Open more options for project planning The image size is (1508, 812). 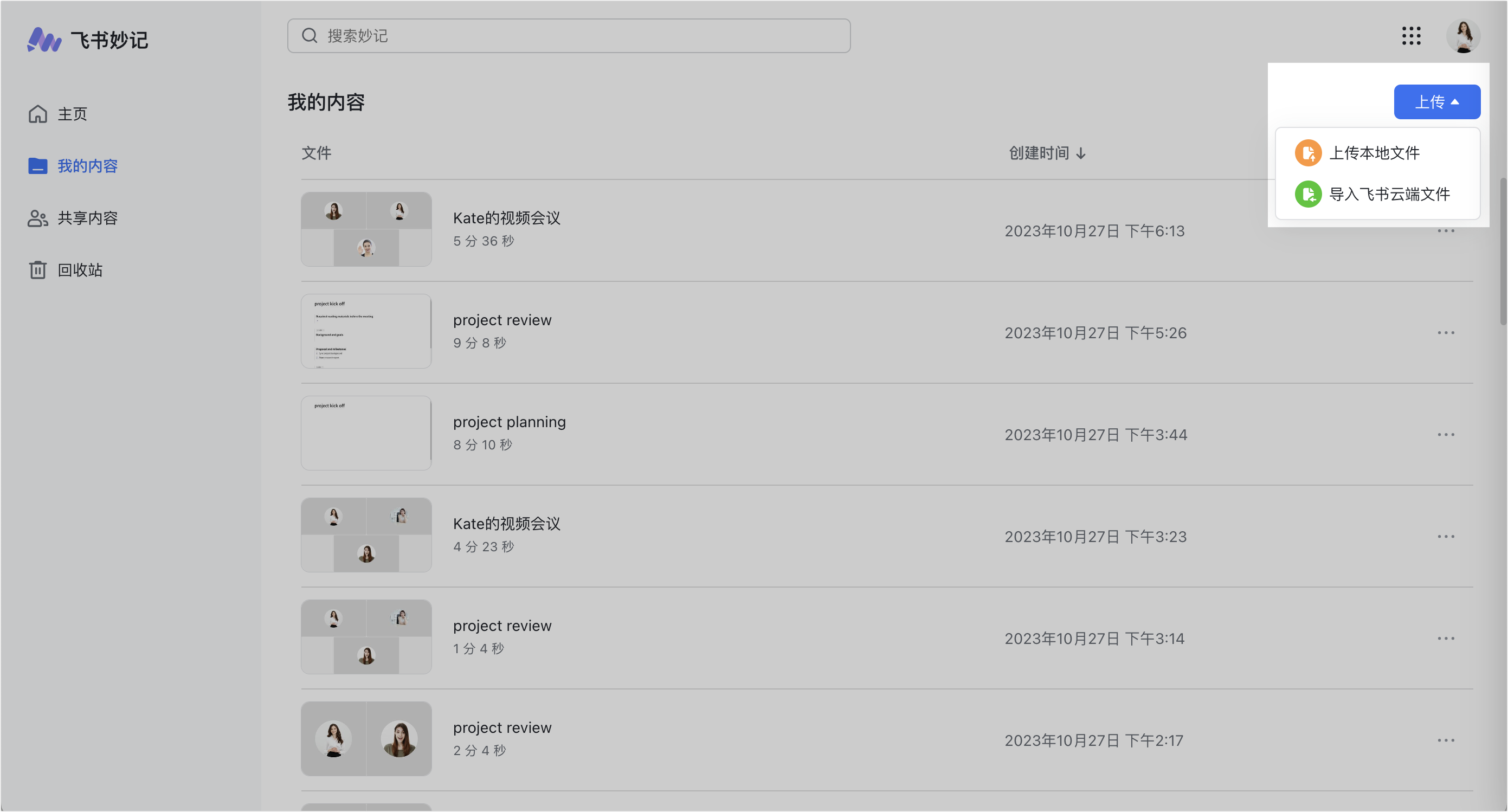1445,435
